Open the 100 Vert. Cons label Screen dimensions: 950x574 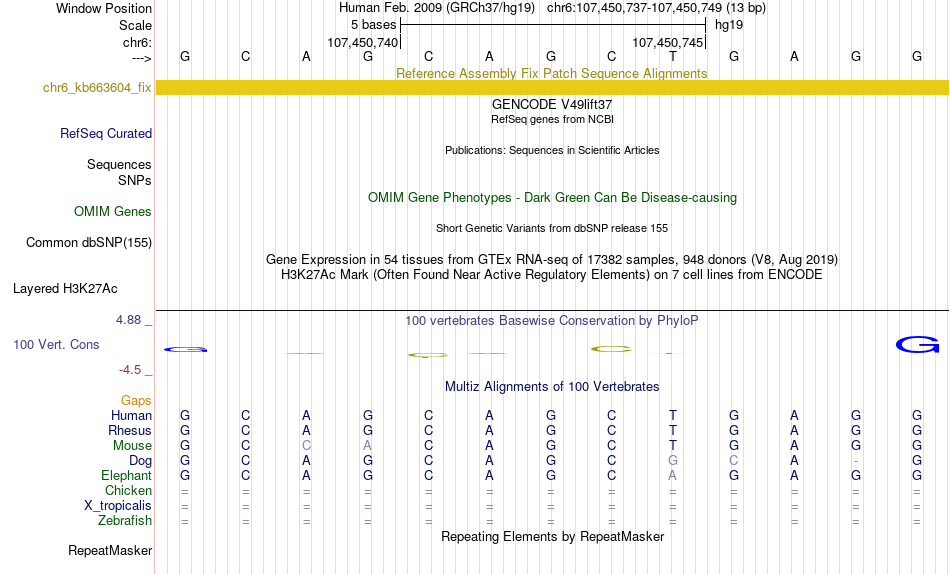tap(56, 344)
